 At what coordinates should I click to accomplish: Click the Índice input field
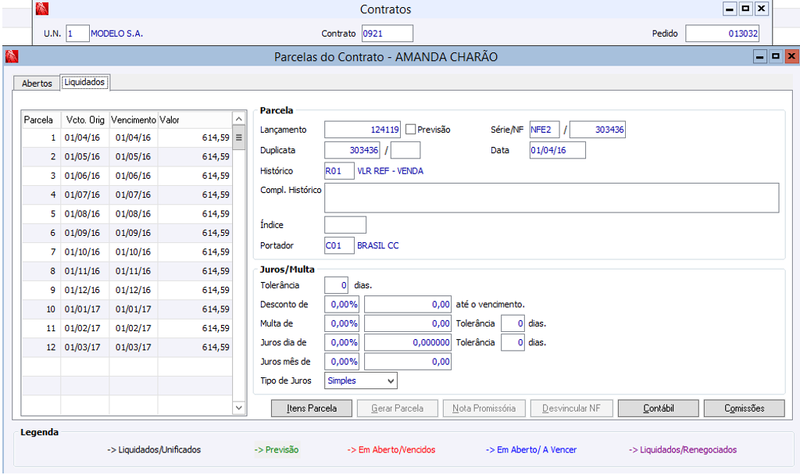tap(345, 225)
